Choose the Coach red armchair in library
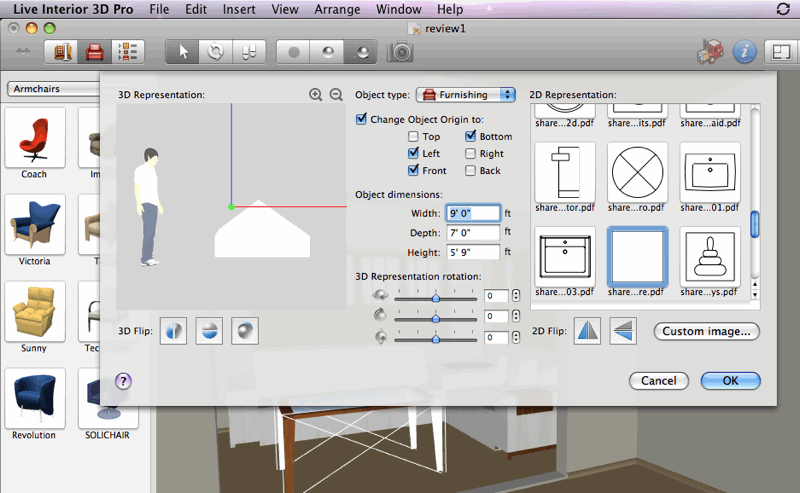 pos(35,138)
